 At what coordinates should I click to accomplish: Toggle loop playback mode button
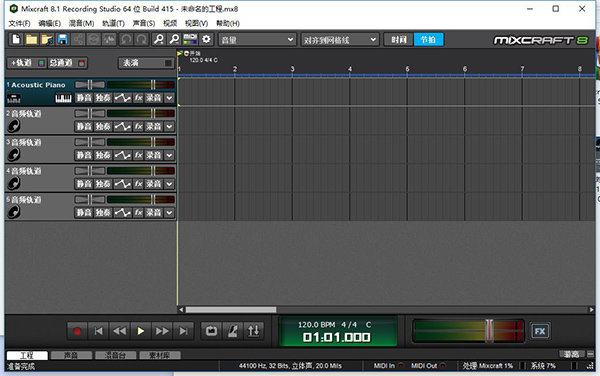pos(211,331)
